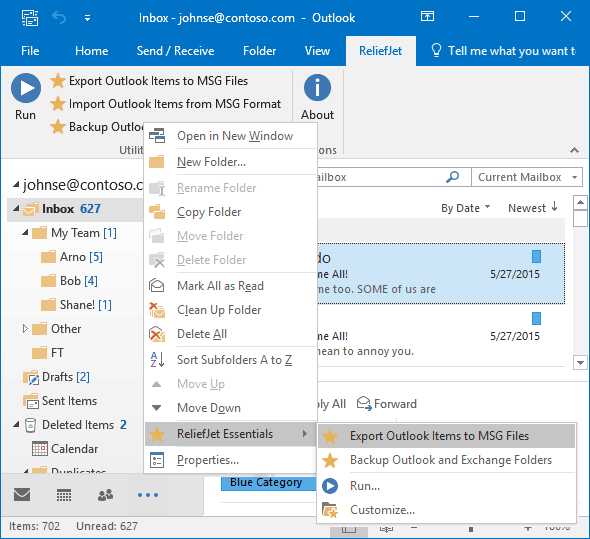Switch to the Home tab

[x=91, y=51]
